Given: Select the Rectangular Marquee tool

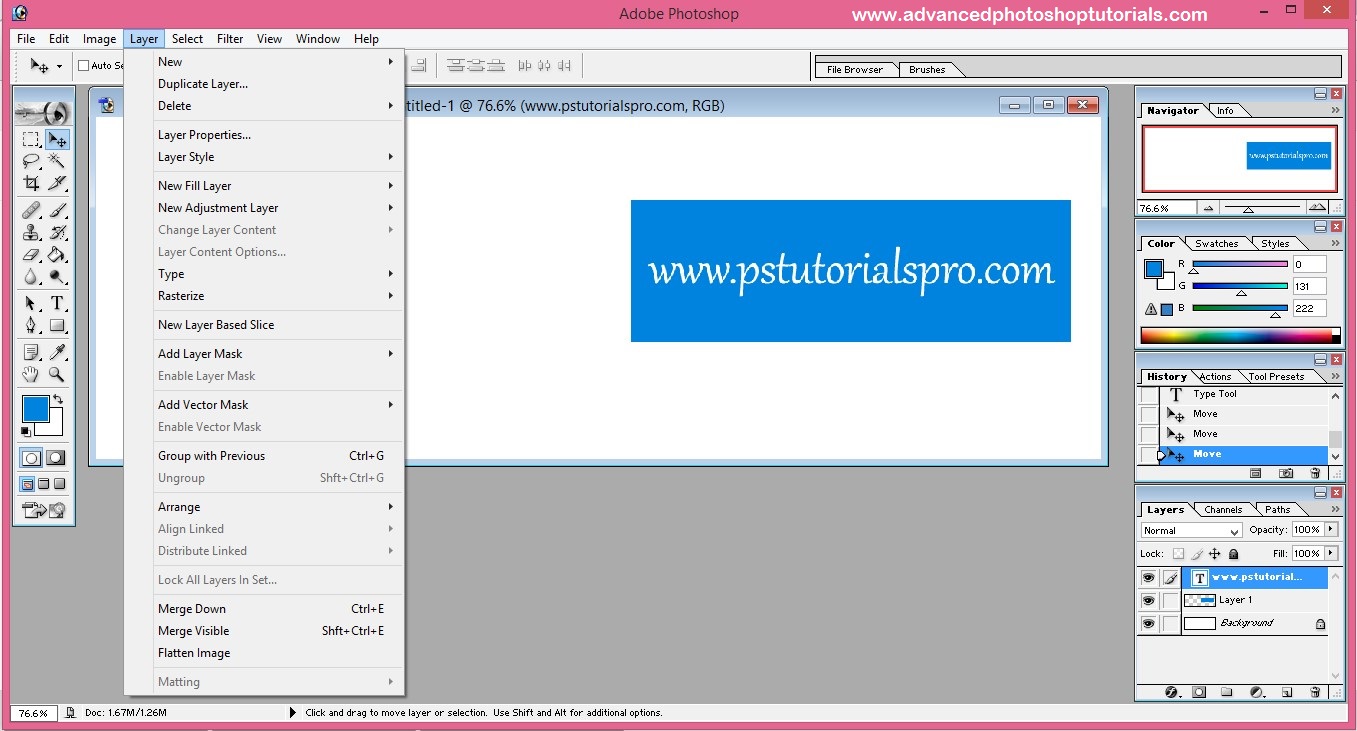Looking at the screenshot, I should pyautogui.click(x=31, y=139).
